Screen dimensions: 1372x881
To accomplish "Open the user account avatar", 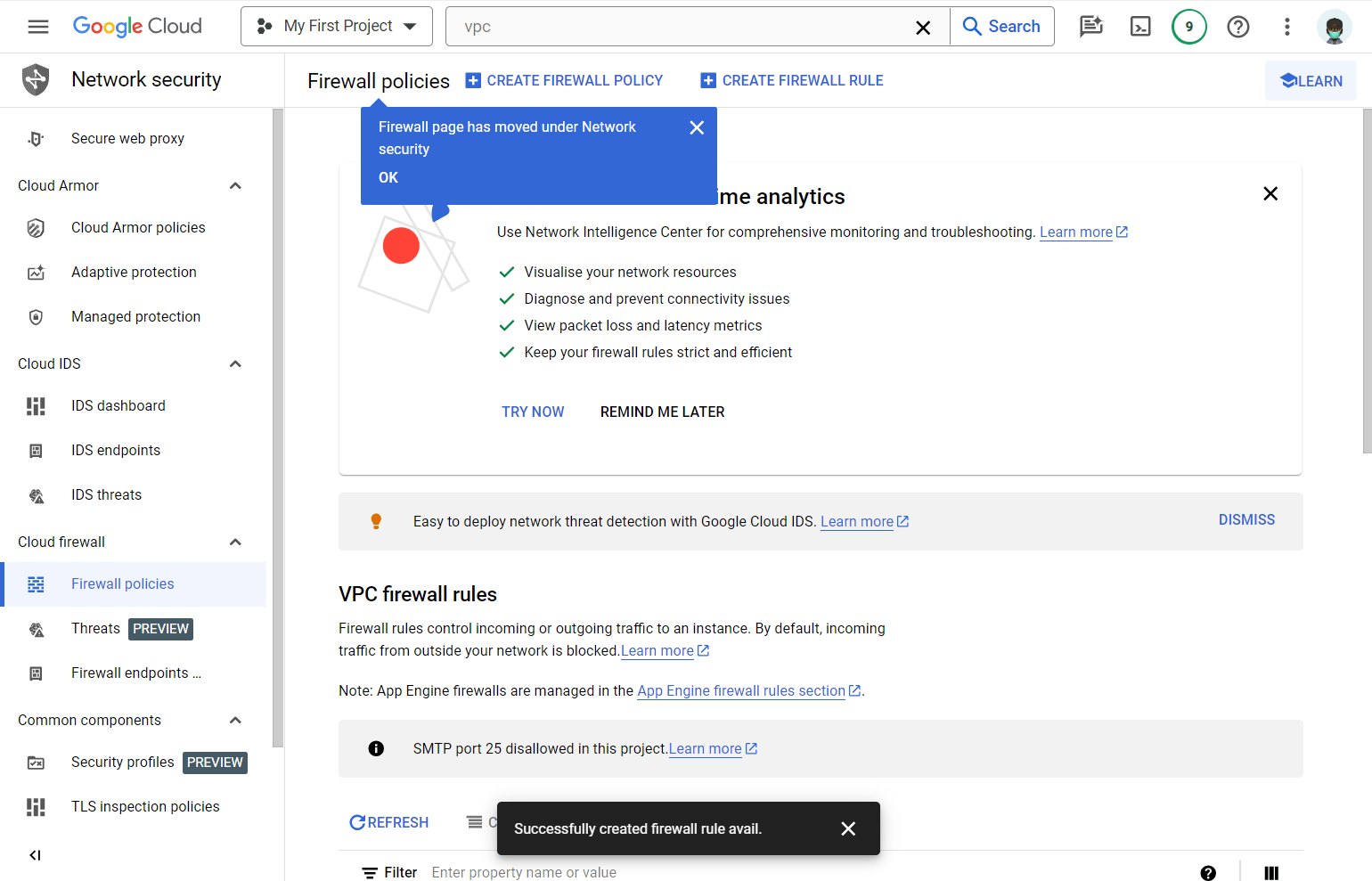I will pyautogui.click(x=1334, y=27).
